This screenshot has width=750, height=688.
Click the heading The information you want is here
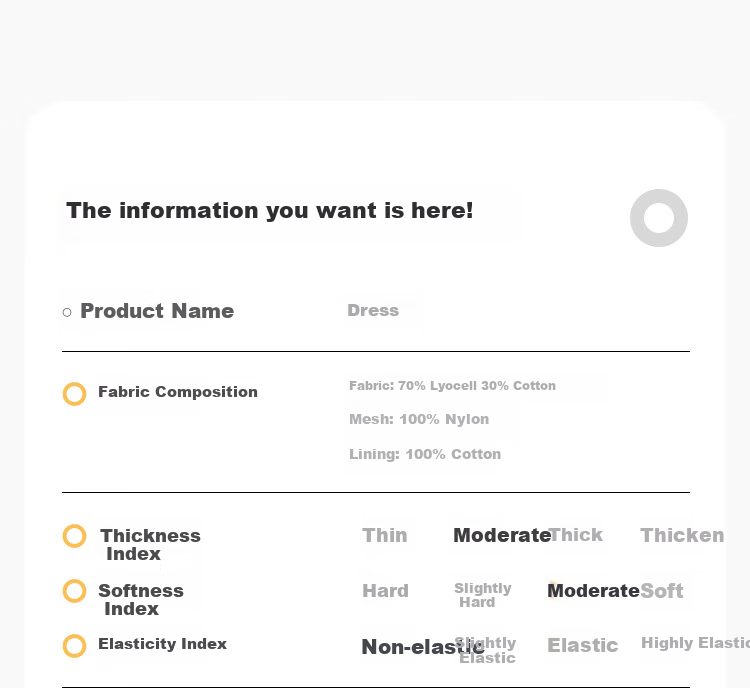(x=270, y=211)
